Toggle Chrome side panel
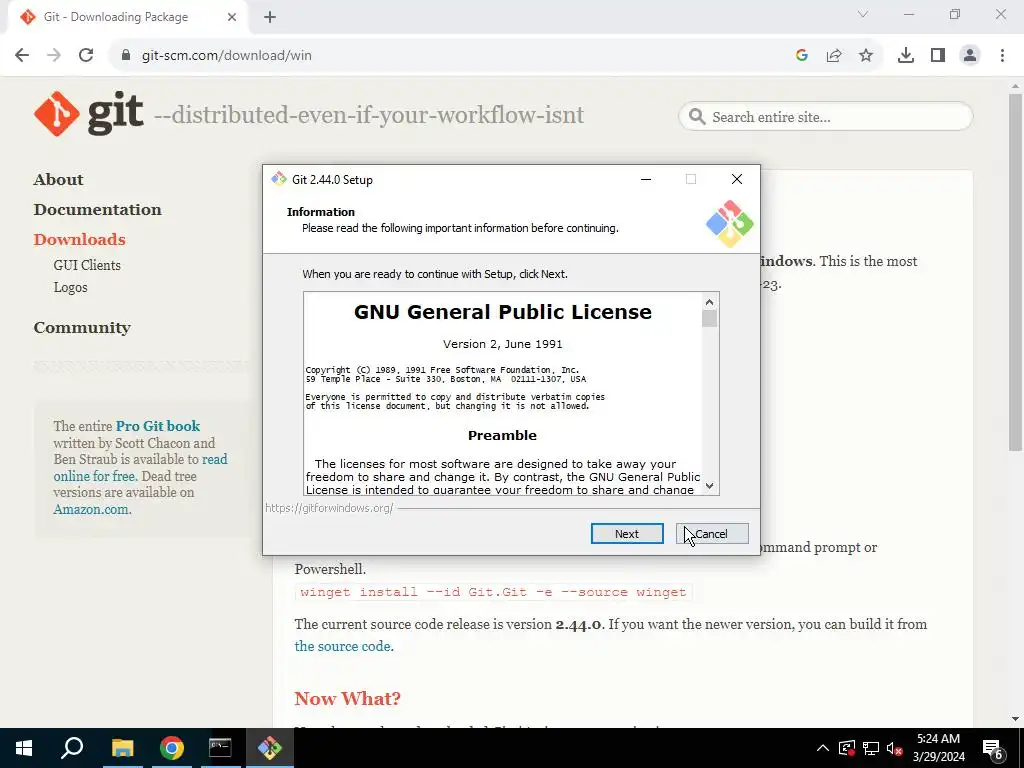Image resolution: width=1024 pixels, height=768 pixels. tap(938, 56)
